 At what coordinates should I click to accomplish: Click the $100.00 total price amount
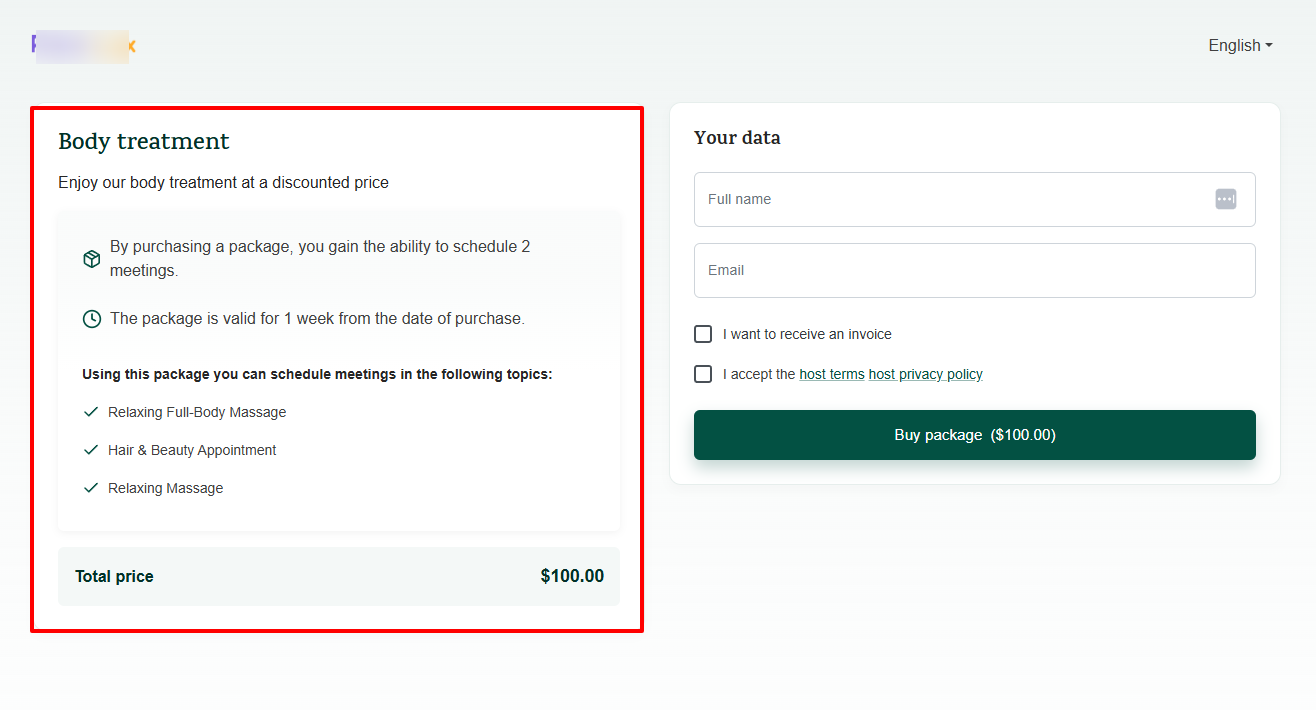coord(572,576)
